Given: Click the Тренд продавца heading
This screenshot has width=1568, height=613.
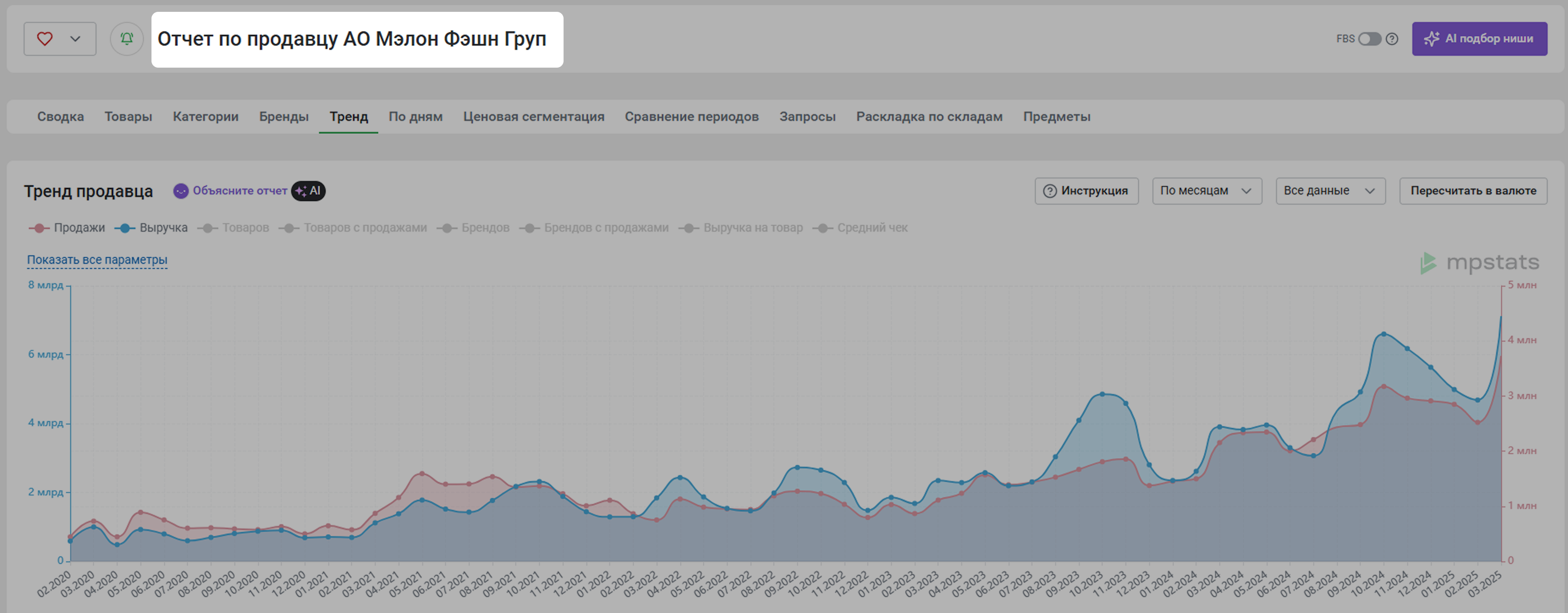Looking at the screenshot, I should (88, 191).
